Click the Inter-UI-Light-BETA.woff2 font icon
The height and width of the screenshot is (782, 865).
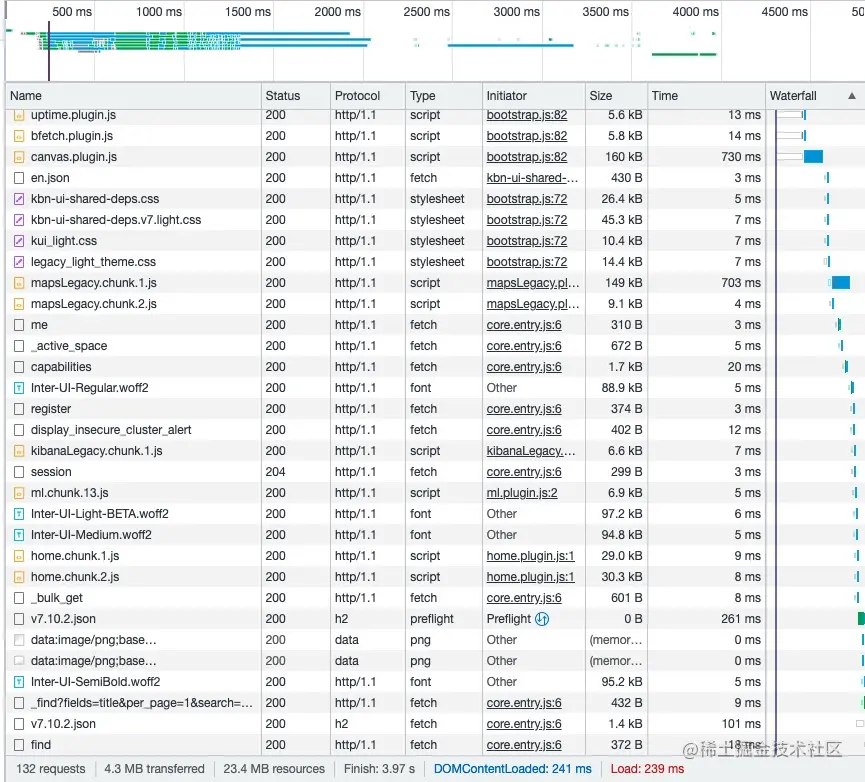point(19,514)
